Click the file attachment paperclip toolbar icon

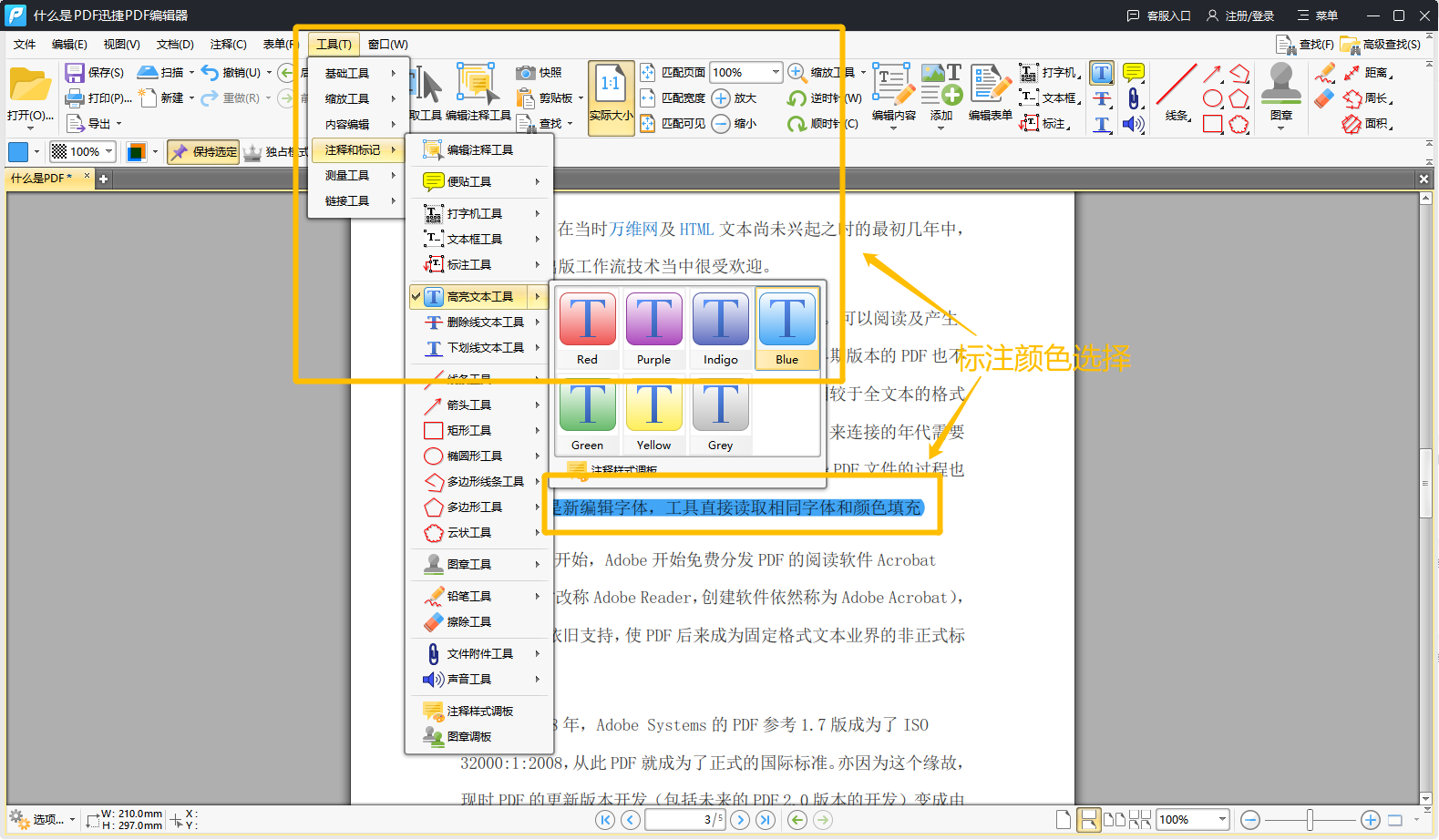pos(1134,98)
